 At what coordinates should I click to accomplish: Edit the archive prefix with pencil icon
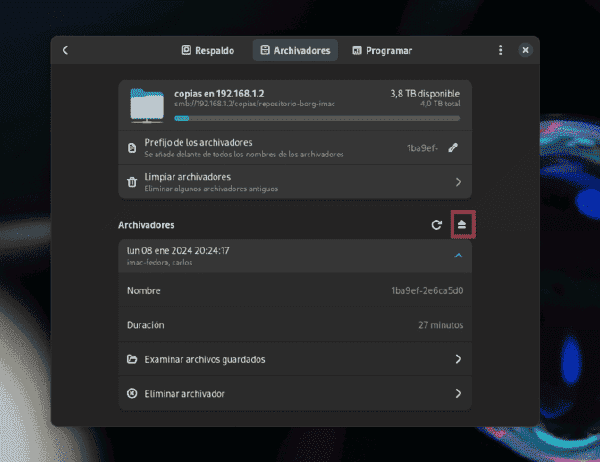(x=453, y=148)
